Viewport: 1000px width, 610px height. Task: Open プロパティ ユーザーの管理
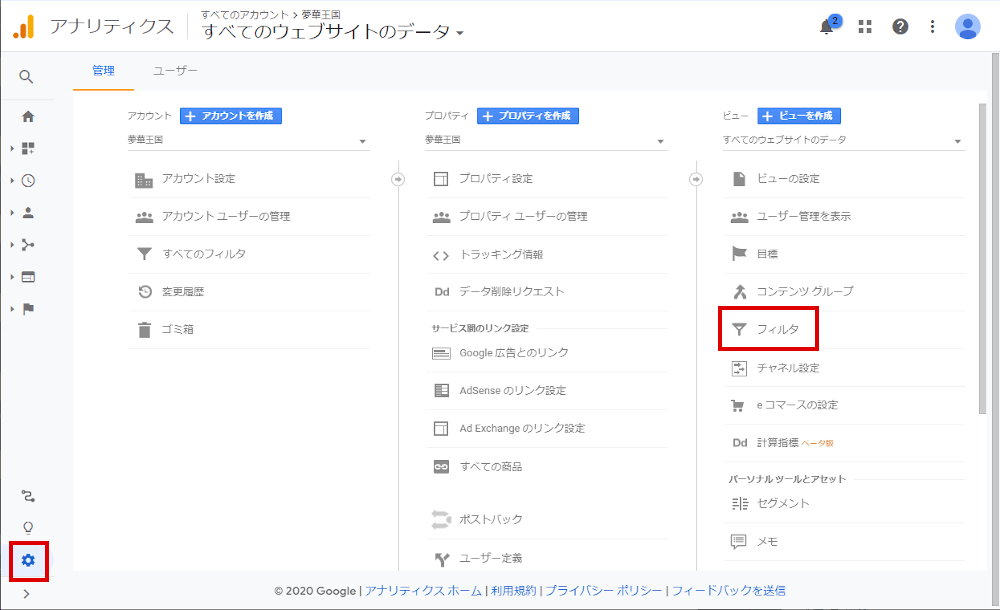click(547, 217)
